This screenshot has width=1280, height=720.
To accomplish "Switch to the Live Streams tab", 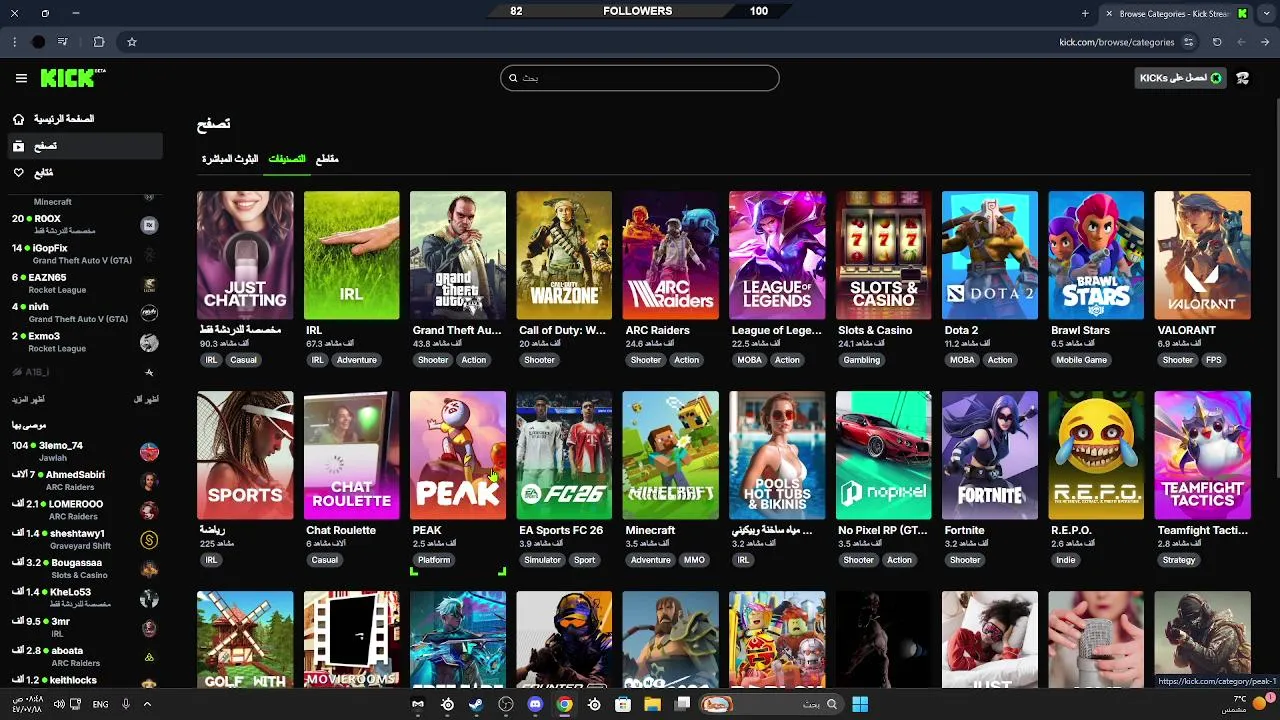I will 230,159.
